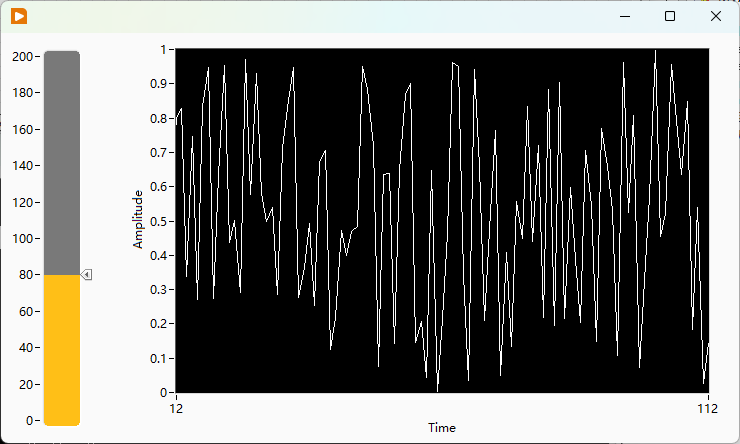Click the 40 scale label on slider

tap(26, 348)
